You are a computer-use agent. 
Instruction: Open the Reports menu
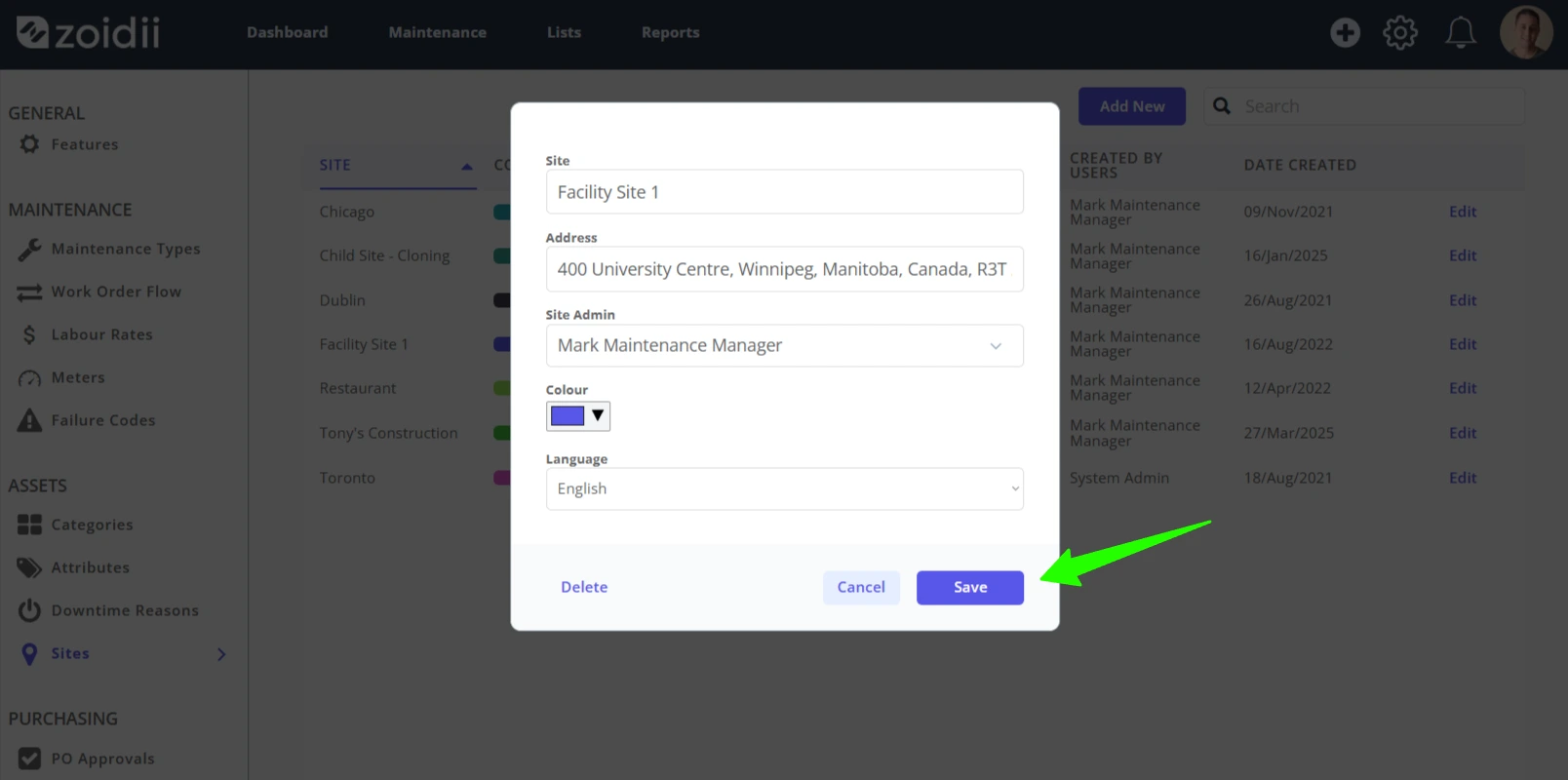pyautogui.click(x=670, y=32)
